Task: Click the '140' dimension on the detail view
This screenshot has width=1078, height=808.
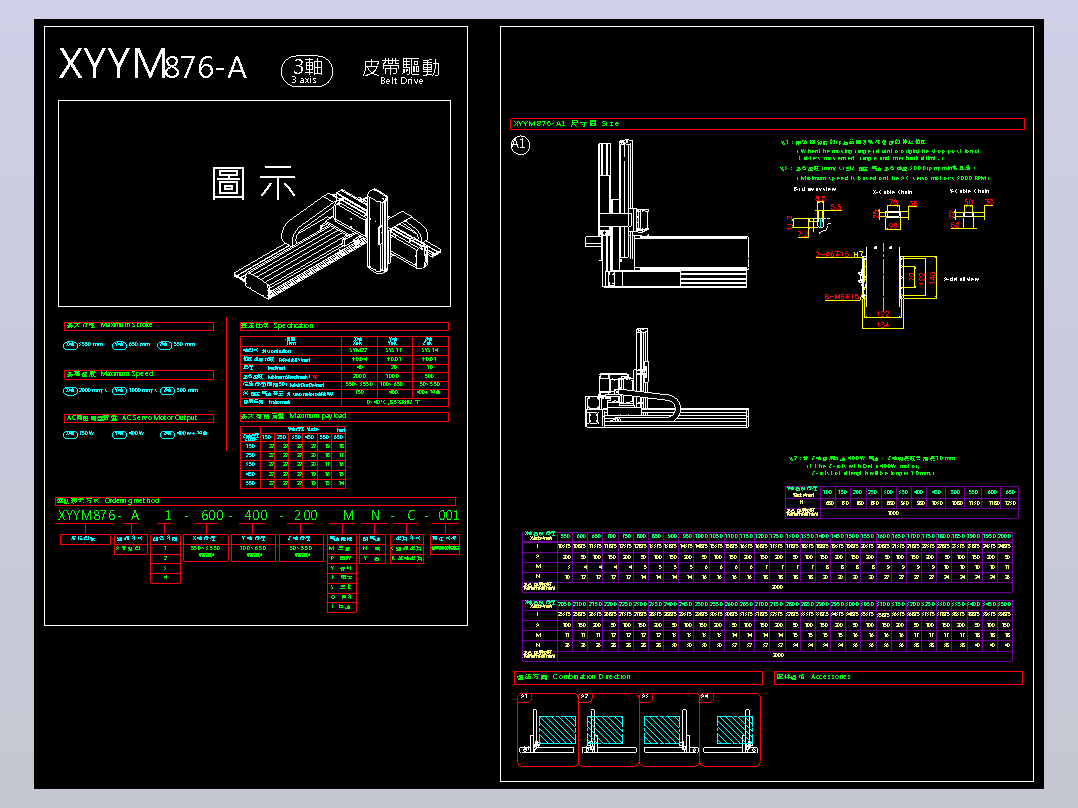Action: pyautogui.click(x=932, y=278)
